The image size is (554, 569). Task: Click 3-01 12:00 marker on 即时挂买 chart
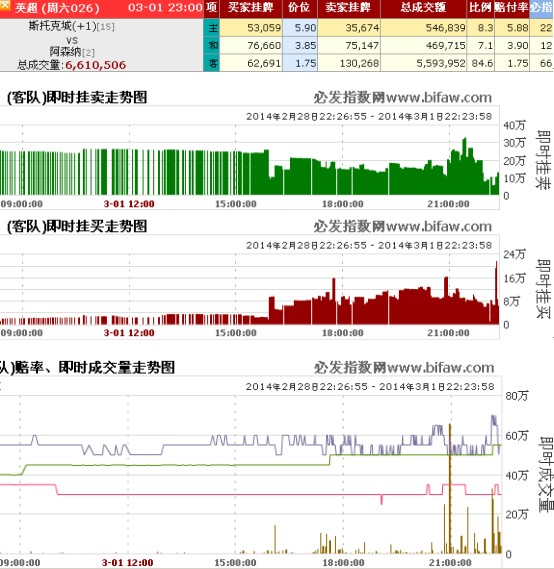coord(129,333)
